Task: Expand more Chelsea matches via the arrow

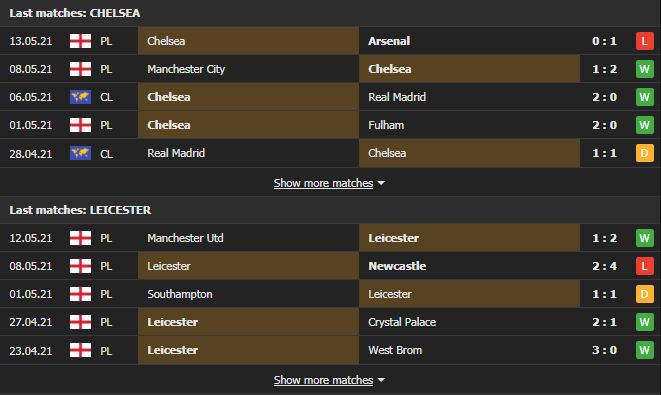Action: (381, 183)
